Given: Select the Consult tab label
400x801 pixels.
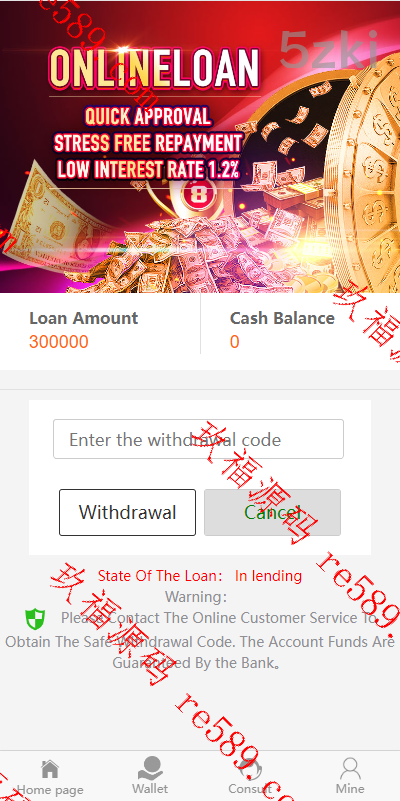Looking at the screenshot, I should [250, 788].
